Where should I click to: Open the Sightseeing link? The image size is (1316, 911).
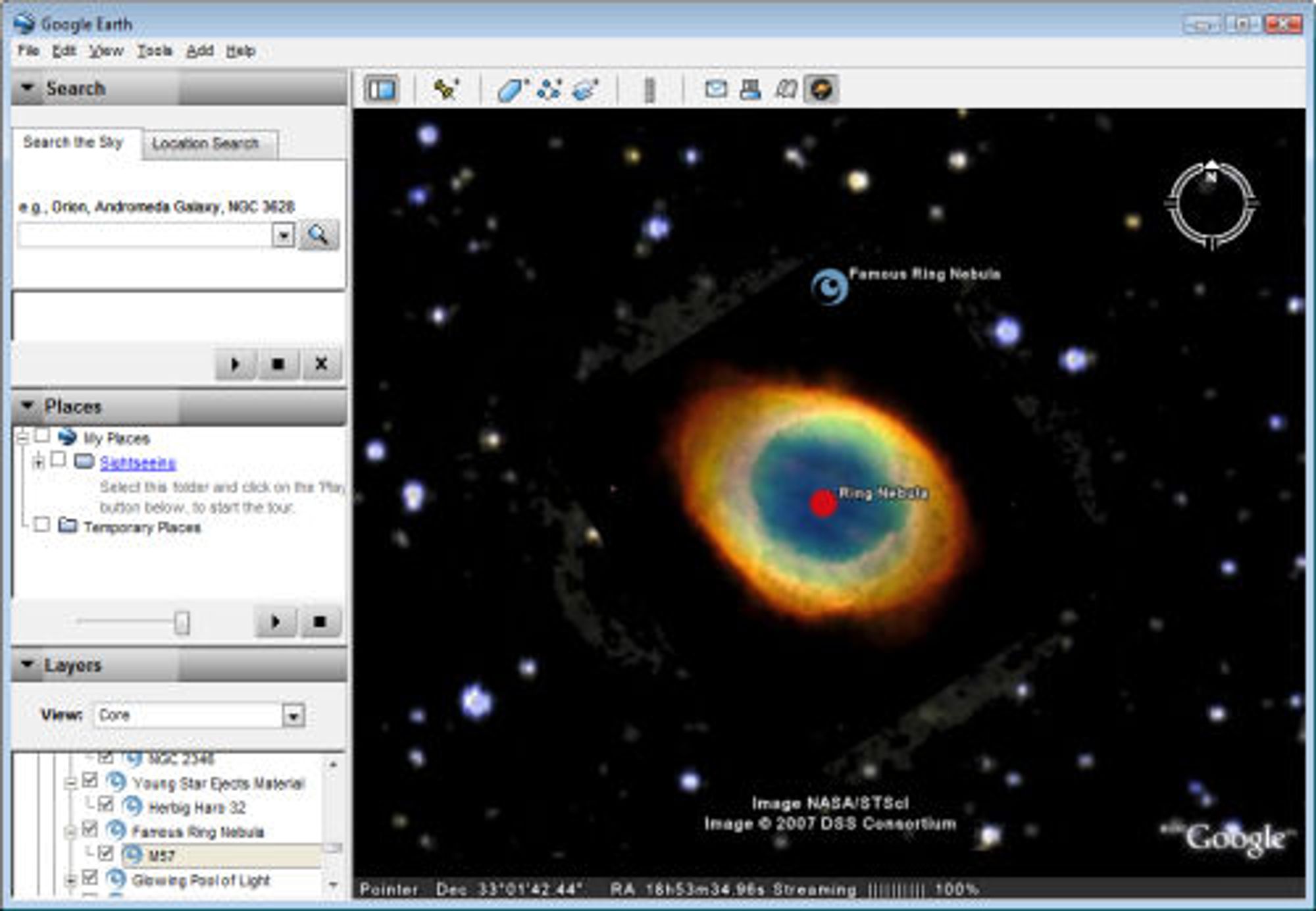tap(138, 463)
